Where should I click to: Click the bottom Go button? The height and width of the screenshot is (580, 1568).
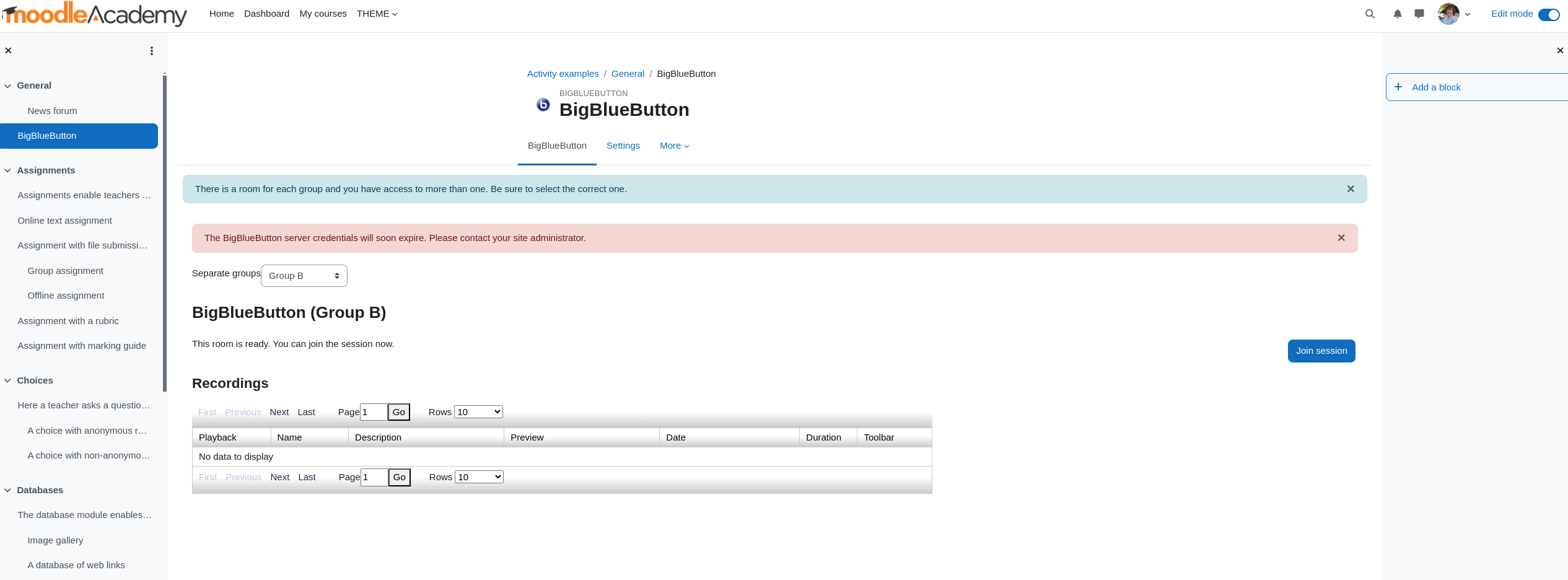pos(400,477)
